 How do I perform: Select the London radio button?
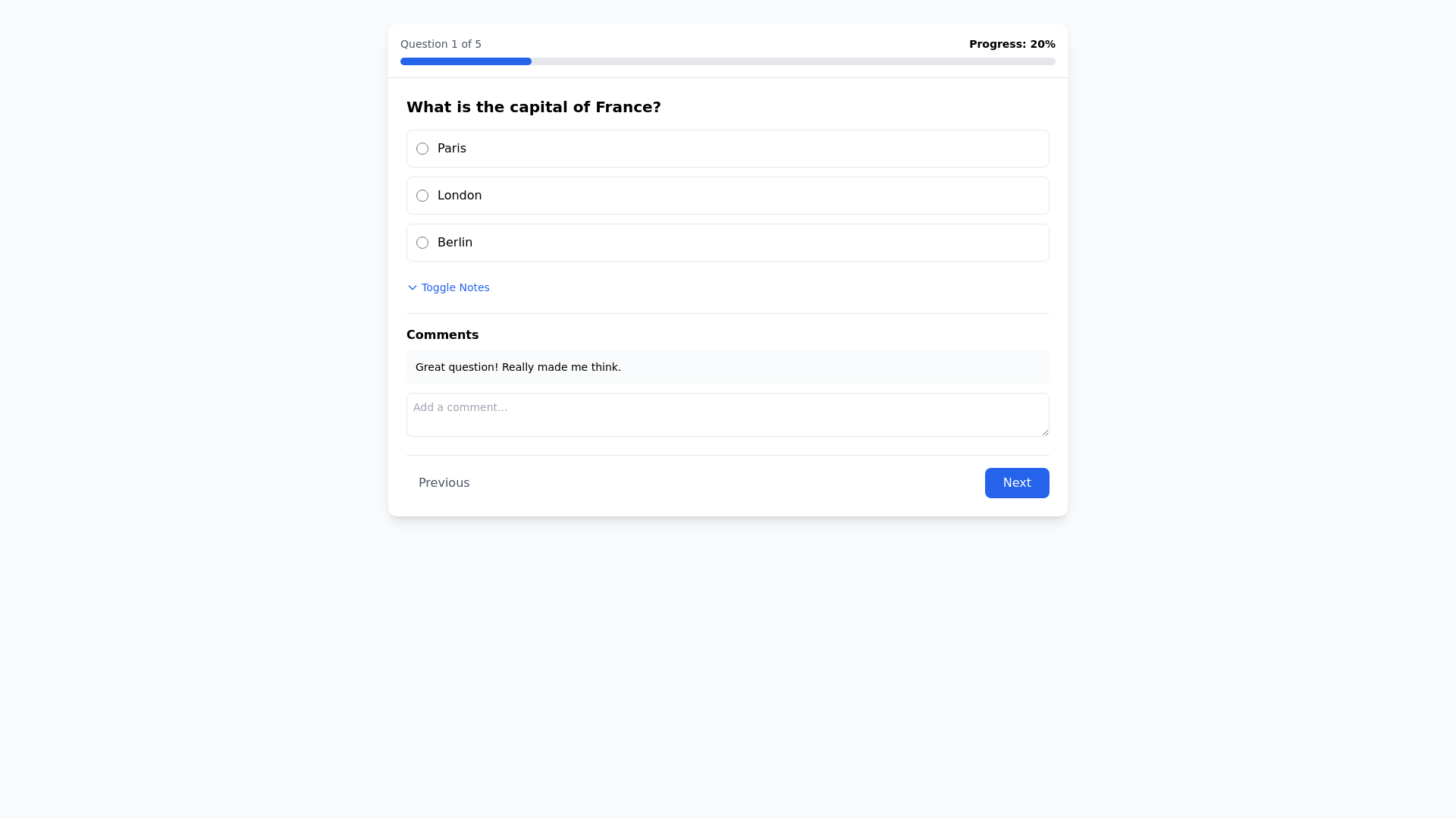pos(422,196)
